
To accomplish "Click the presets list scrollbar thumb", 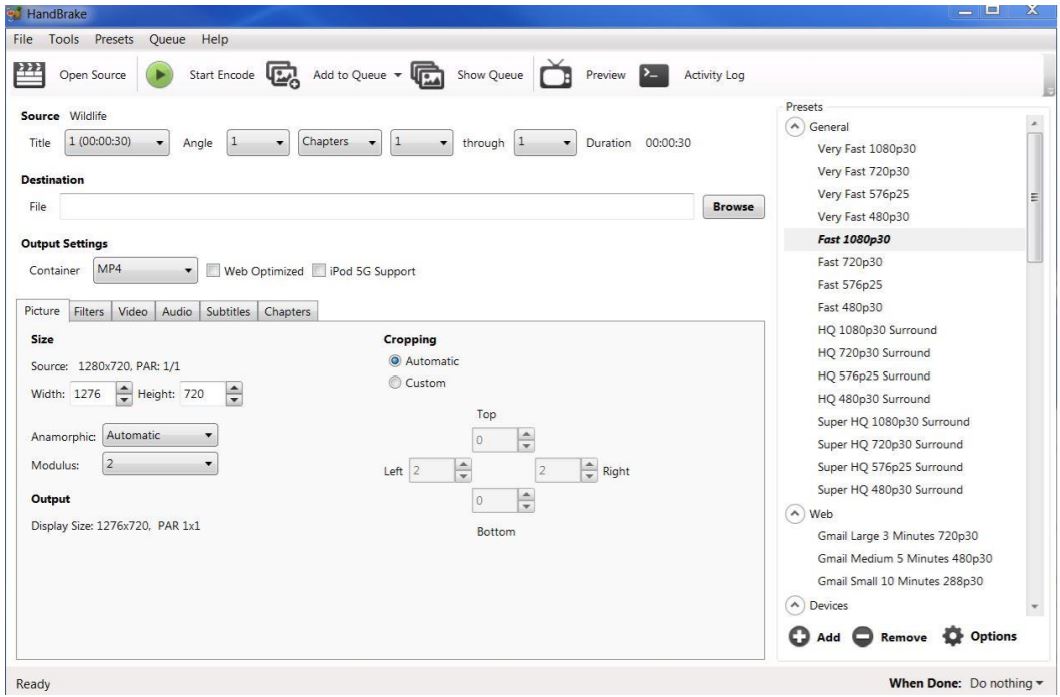I will coord(1034,197).
